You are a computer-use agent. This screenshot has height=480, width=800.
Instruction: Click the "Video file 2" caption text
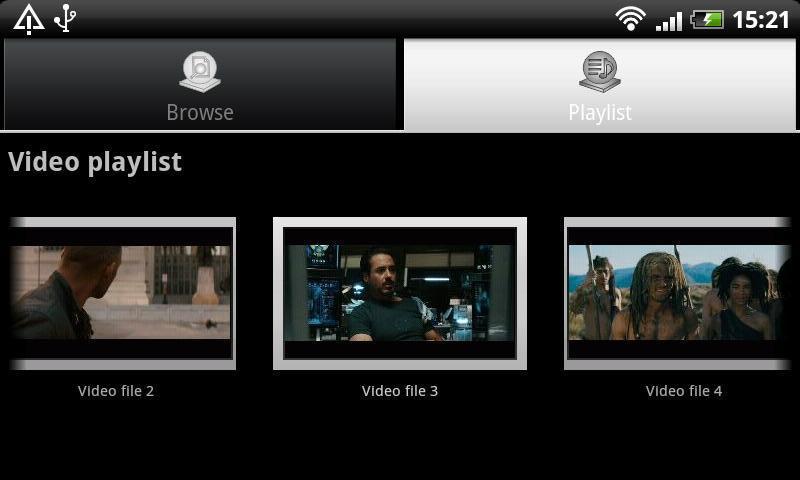tap(116, 391)
